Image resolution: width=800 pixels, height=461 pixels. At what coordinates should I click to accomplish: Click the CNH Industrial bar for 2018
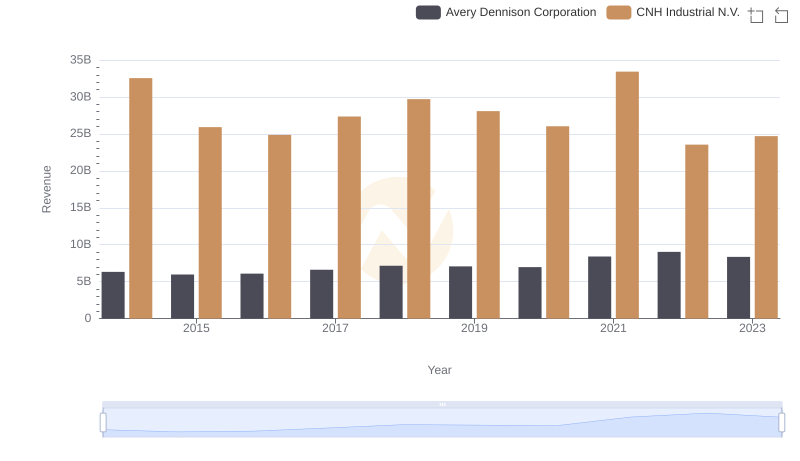(x=419, y=209)
